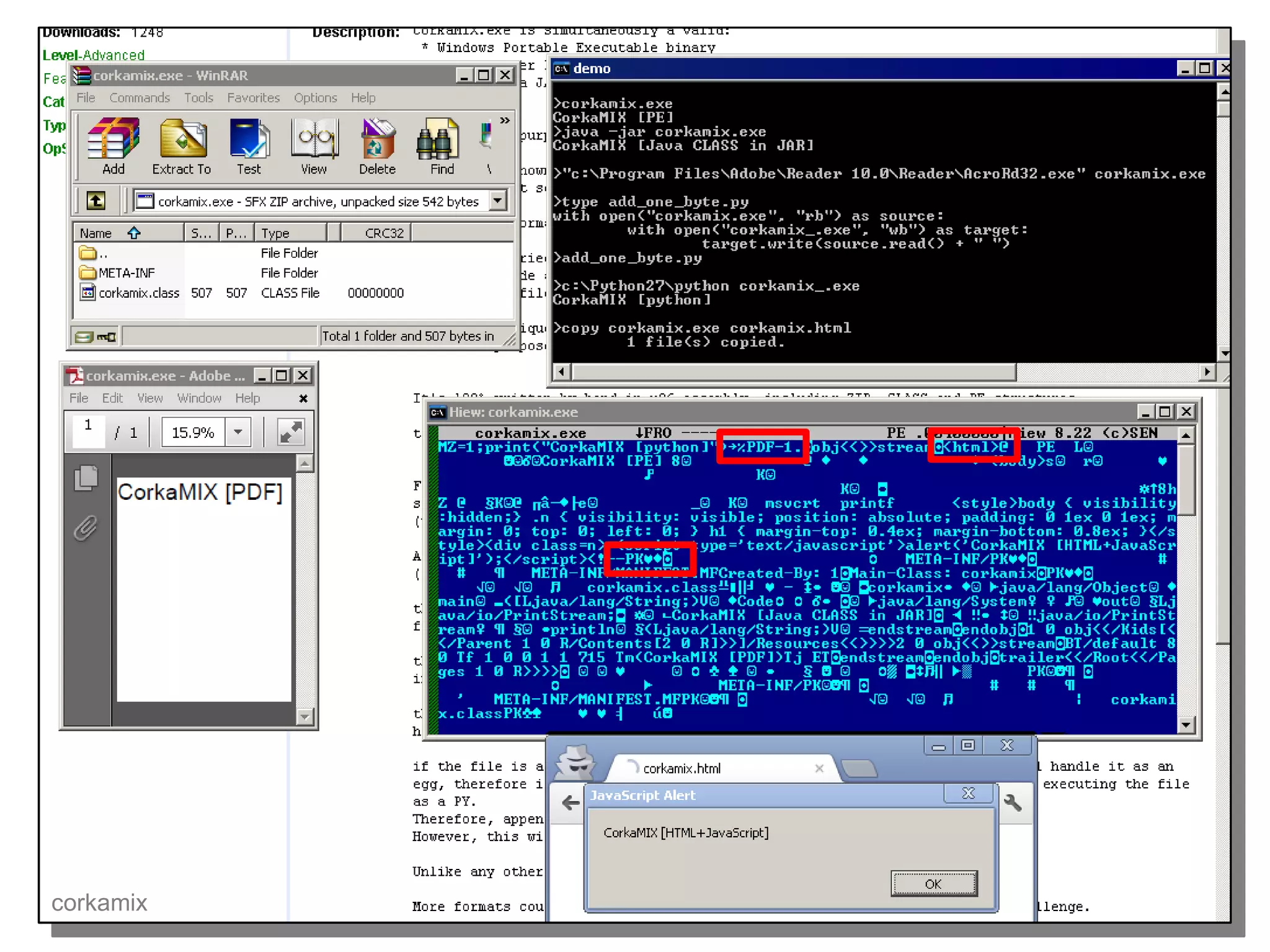Click the up-one-level folder icon

click(95, 201)
